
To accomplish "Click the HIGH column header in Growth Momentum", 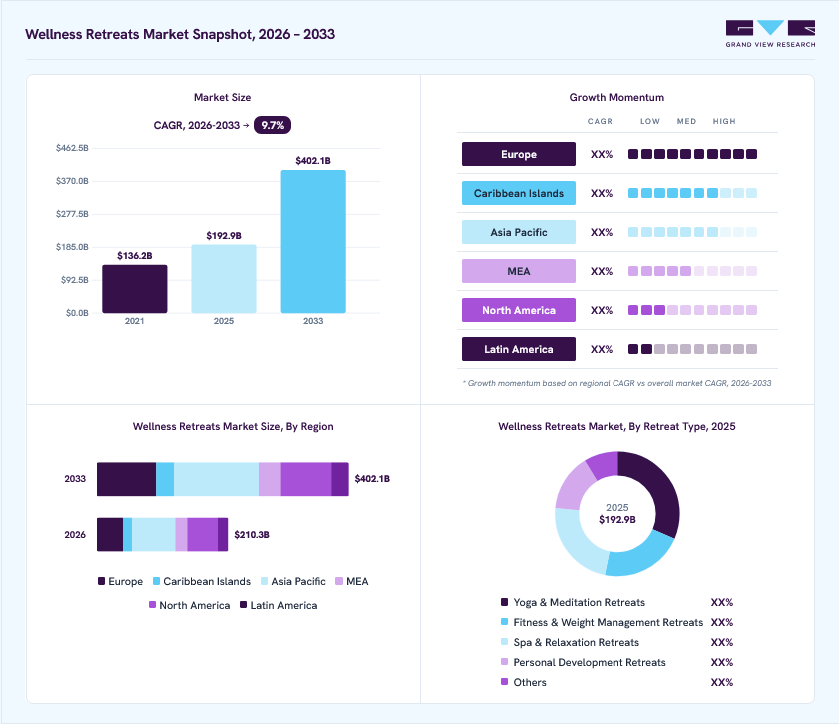I will coord(724,122).
